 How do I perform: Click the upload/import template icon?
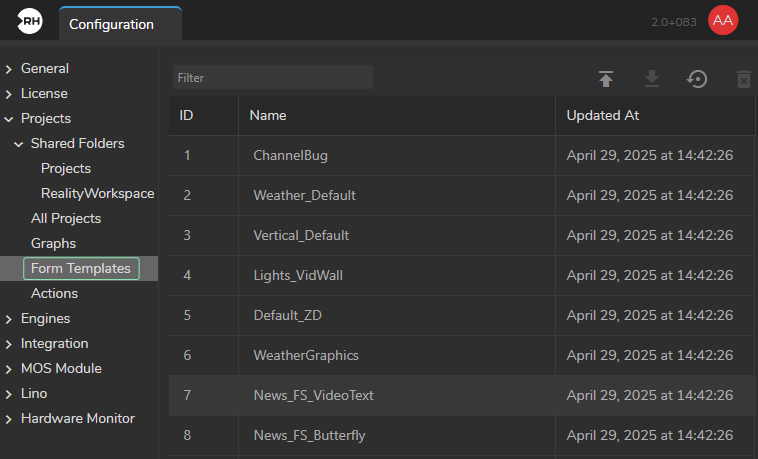[606, 79]
